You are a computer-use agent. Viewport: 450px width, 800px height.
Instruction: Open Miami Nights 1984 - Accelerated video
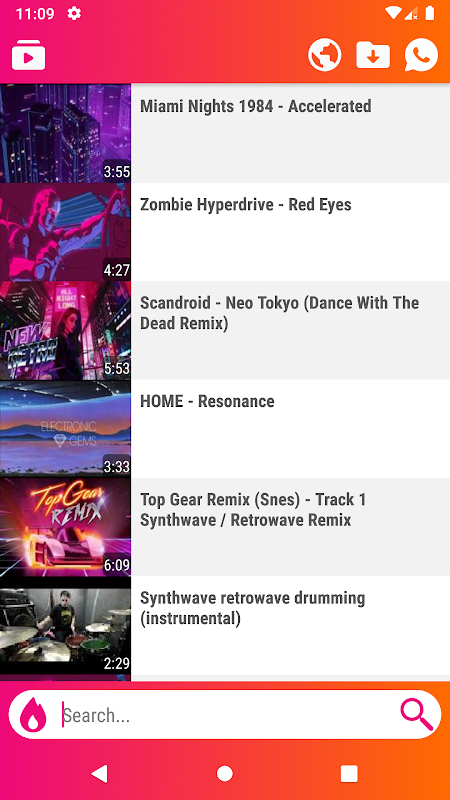click(x=225, y=133)
